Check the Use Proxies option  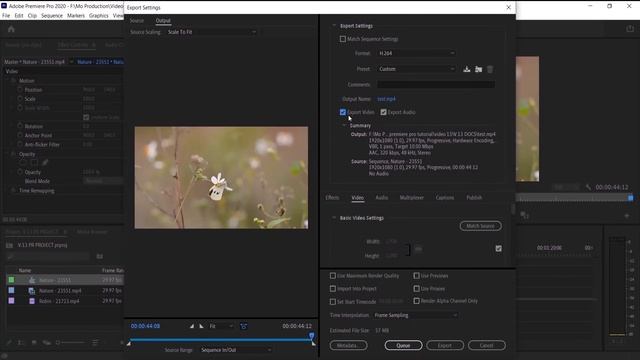click(x=416, y=289)
